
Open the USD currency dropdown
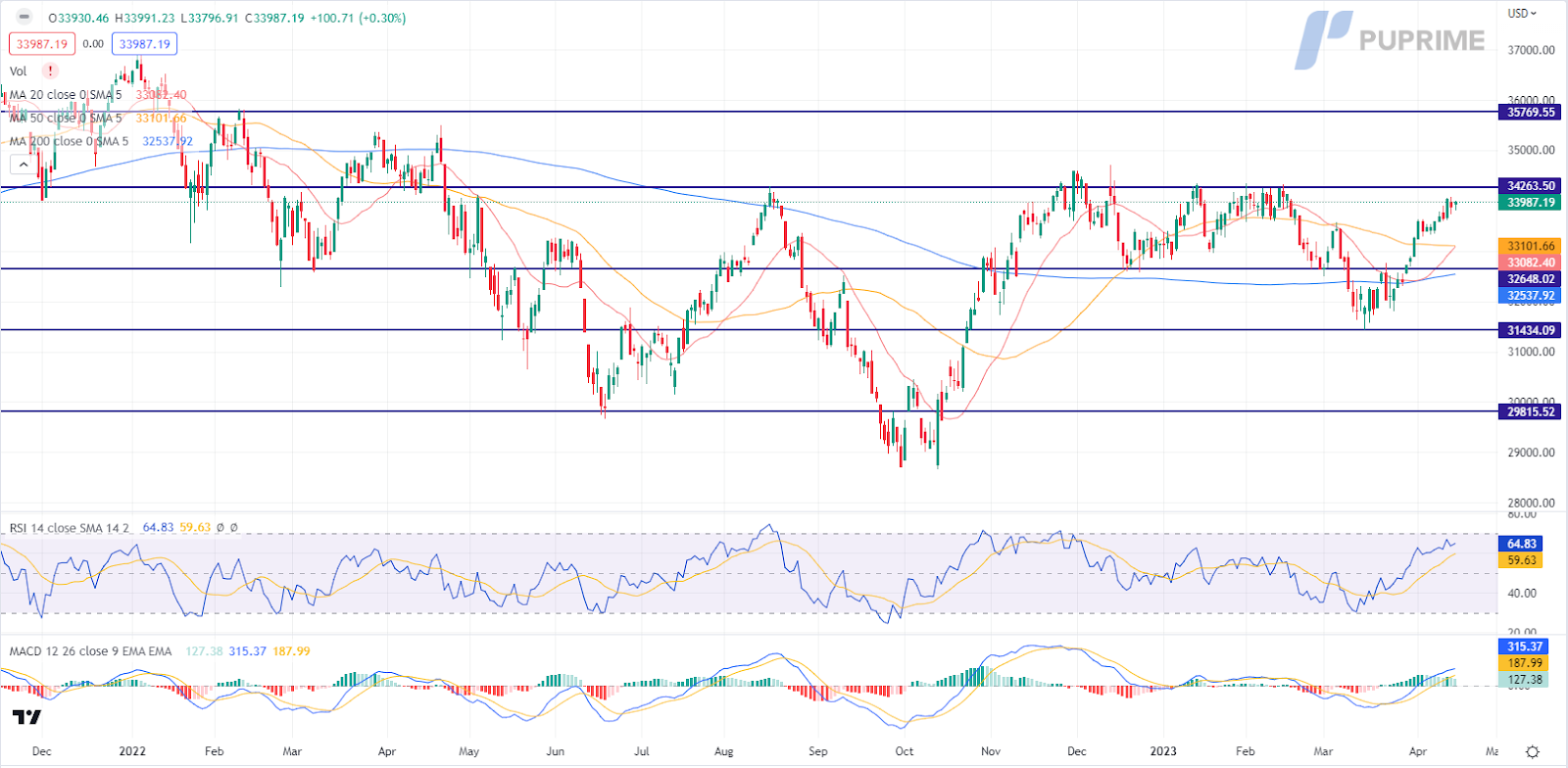click(1522, 13)
